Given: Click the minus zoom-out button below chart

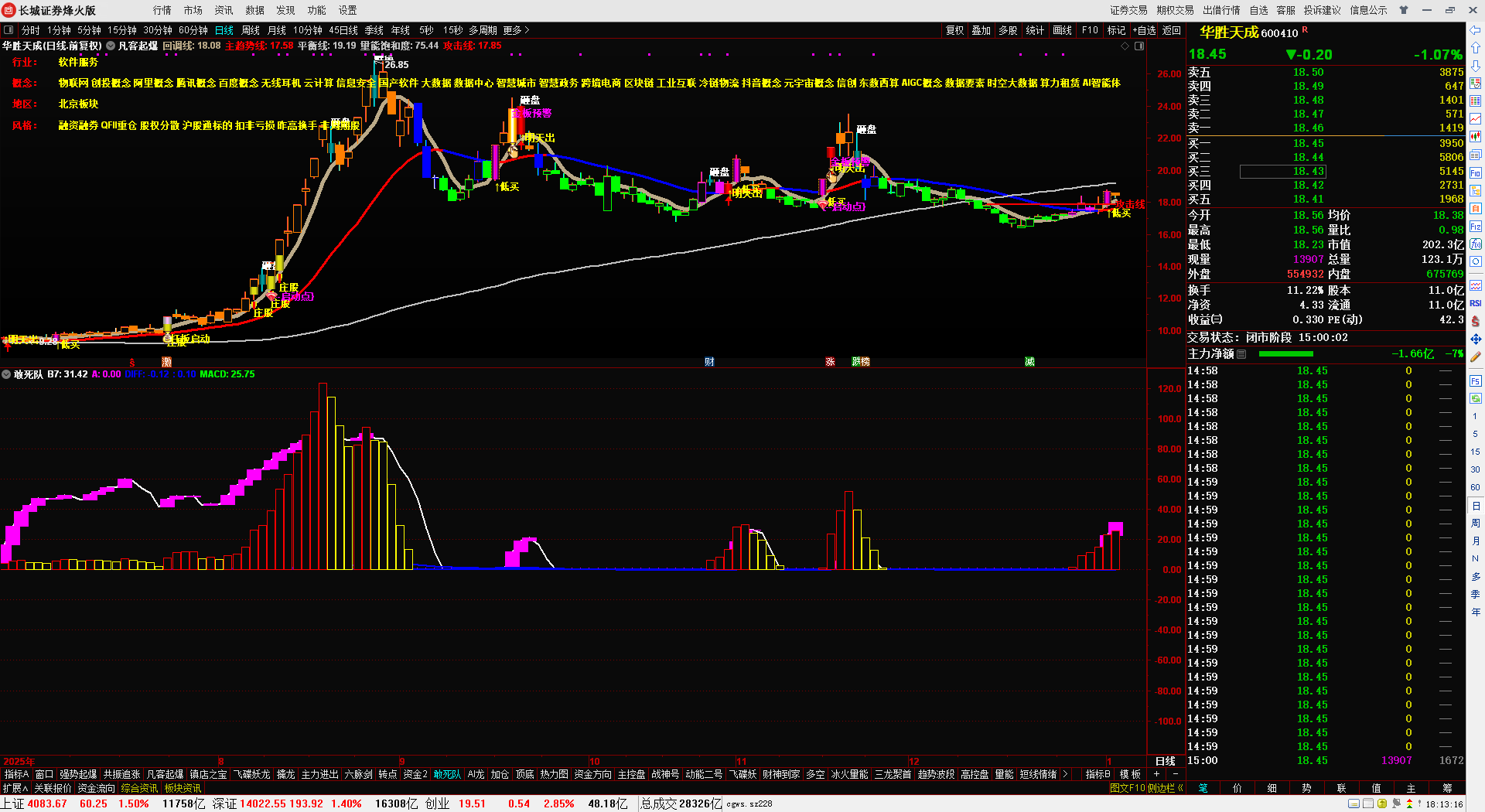Looking at the screenshot, I should coord(1176,774).
